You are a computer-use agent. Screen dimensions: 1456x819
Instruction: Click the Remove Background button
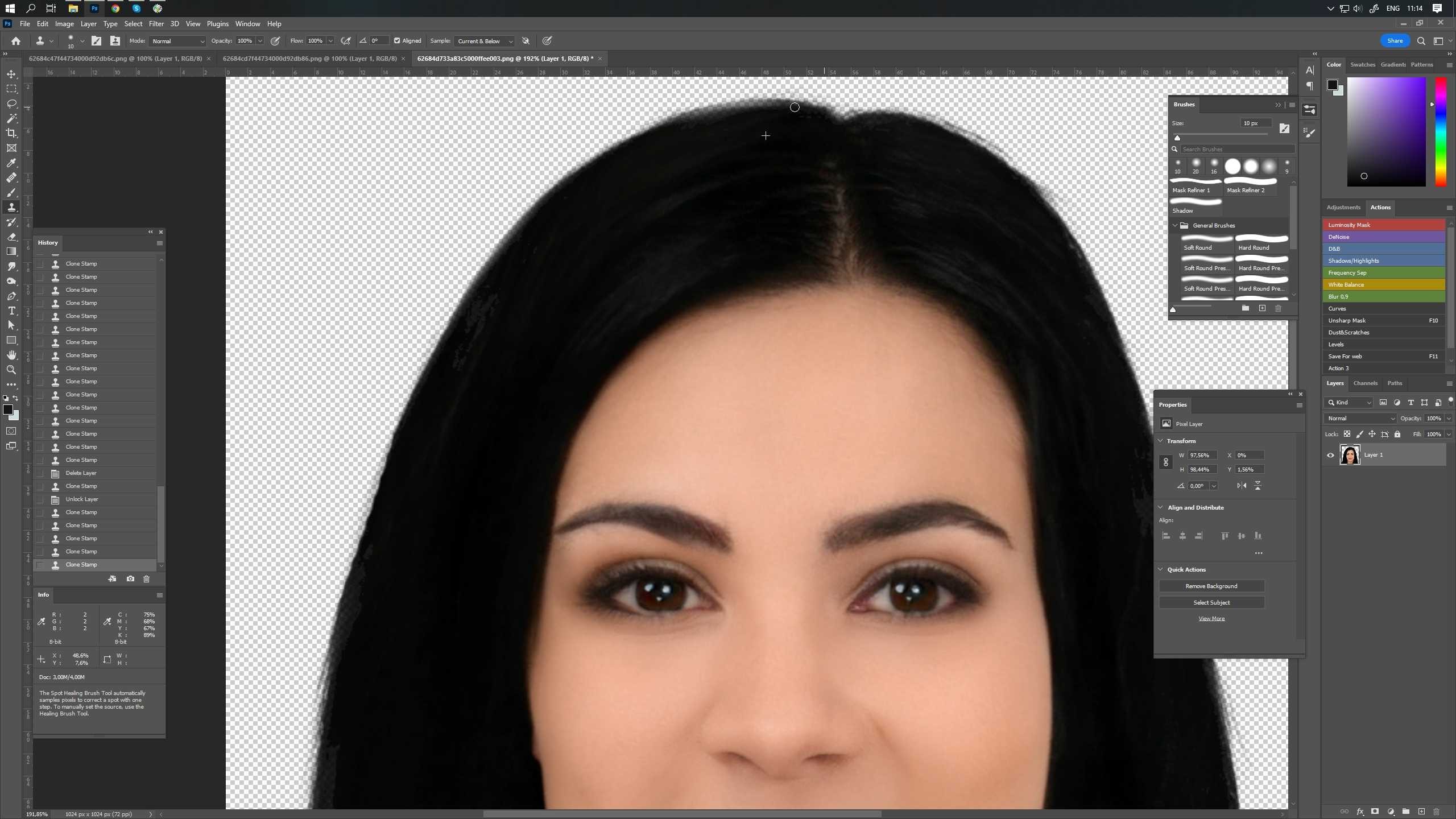[1211, 586]
